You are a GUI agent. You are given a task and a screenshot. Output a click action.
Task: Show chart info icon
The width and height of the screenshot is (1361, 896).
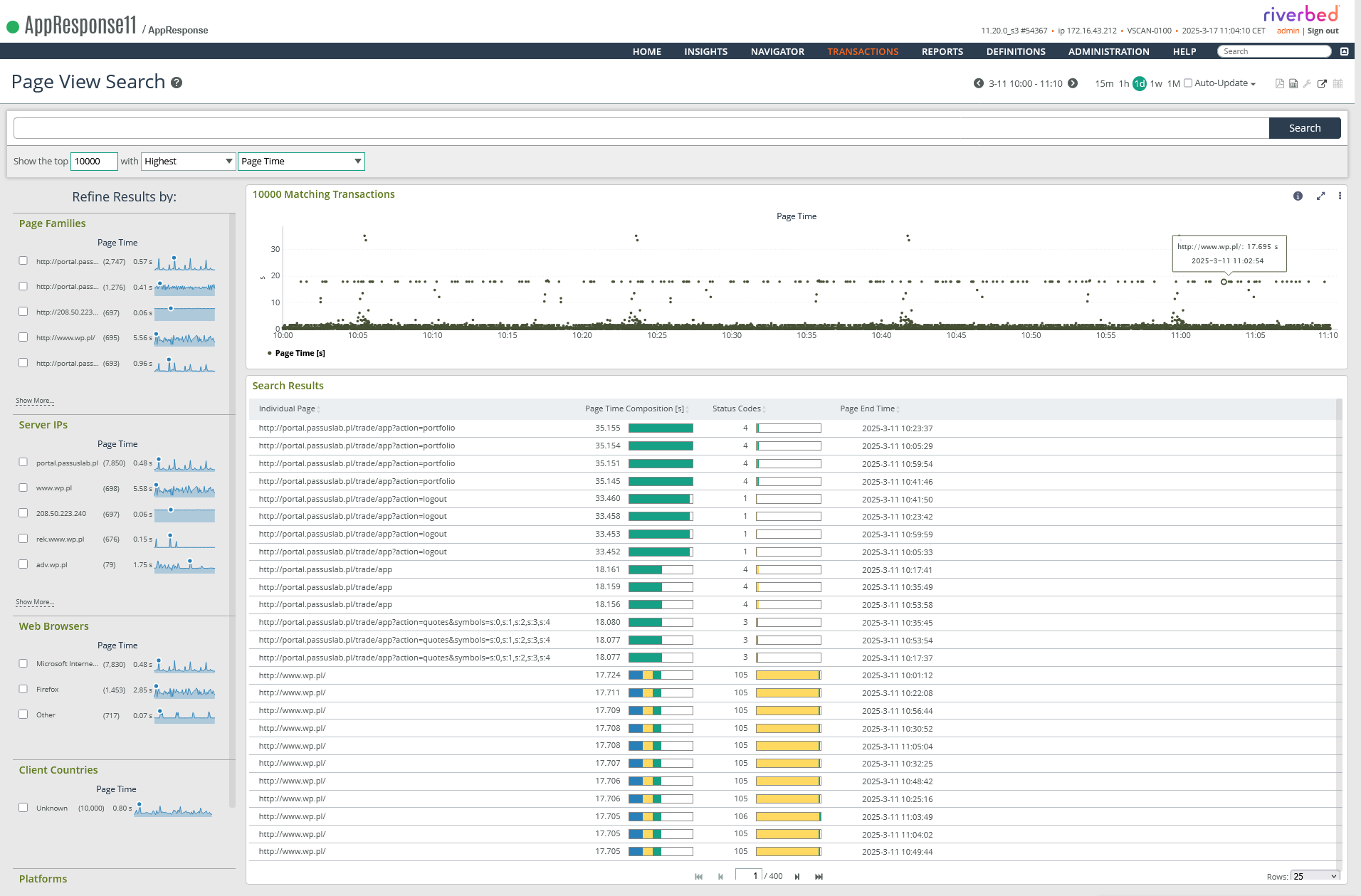[x=1298, y=196]
